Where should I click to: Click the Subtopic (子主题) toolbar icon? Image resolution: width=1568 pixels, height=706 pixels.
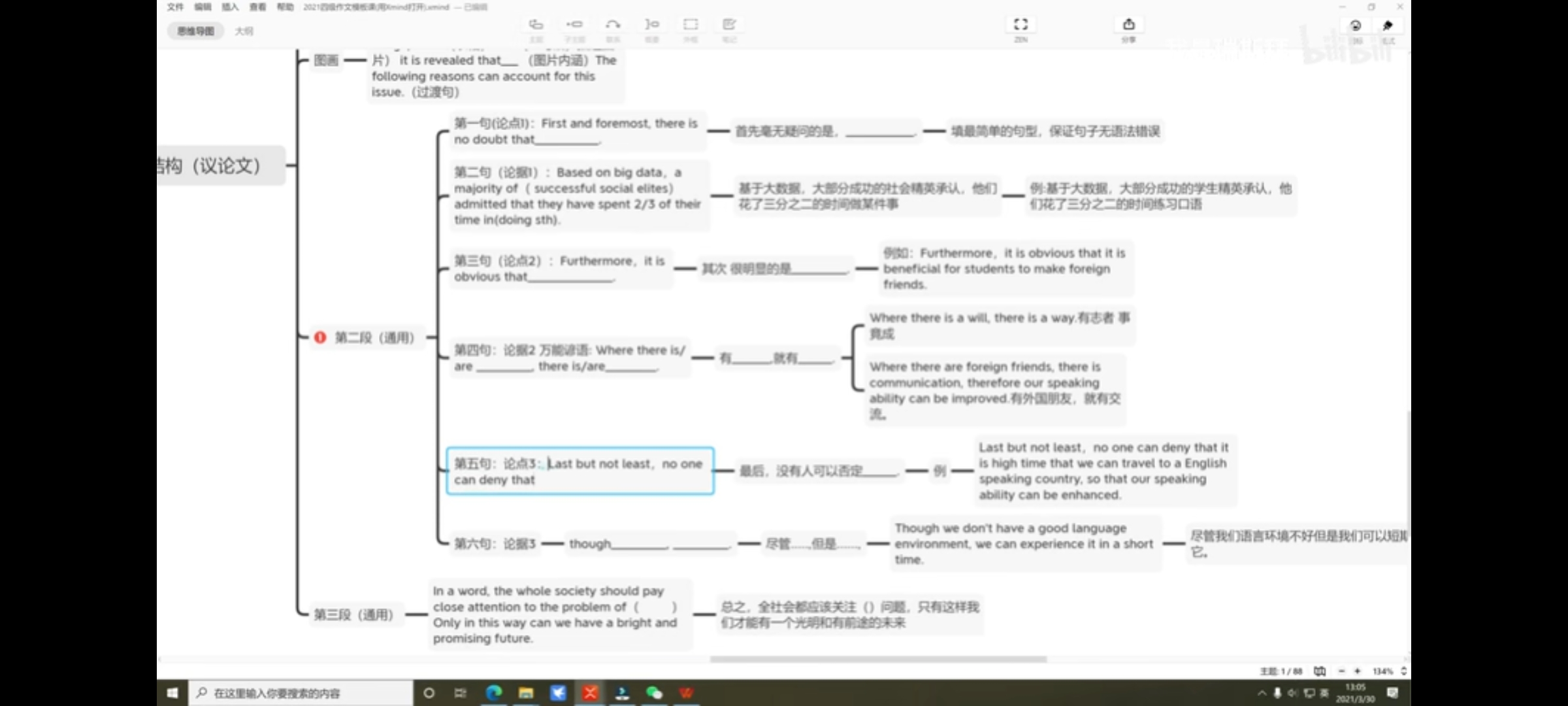[x=574, y=25]
